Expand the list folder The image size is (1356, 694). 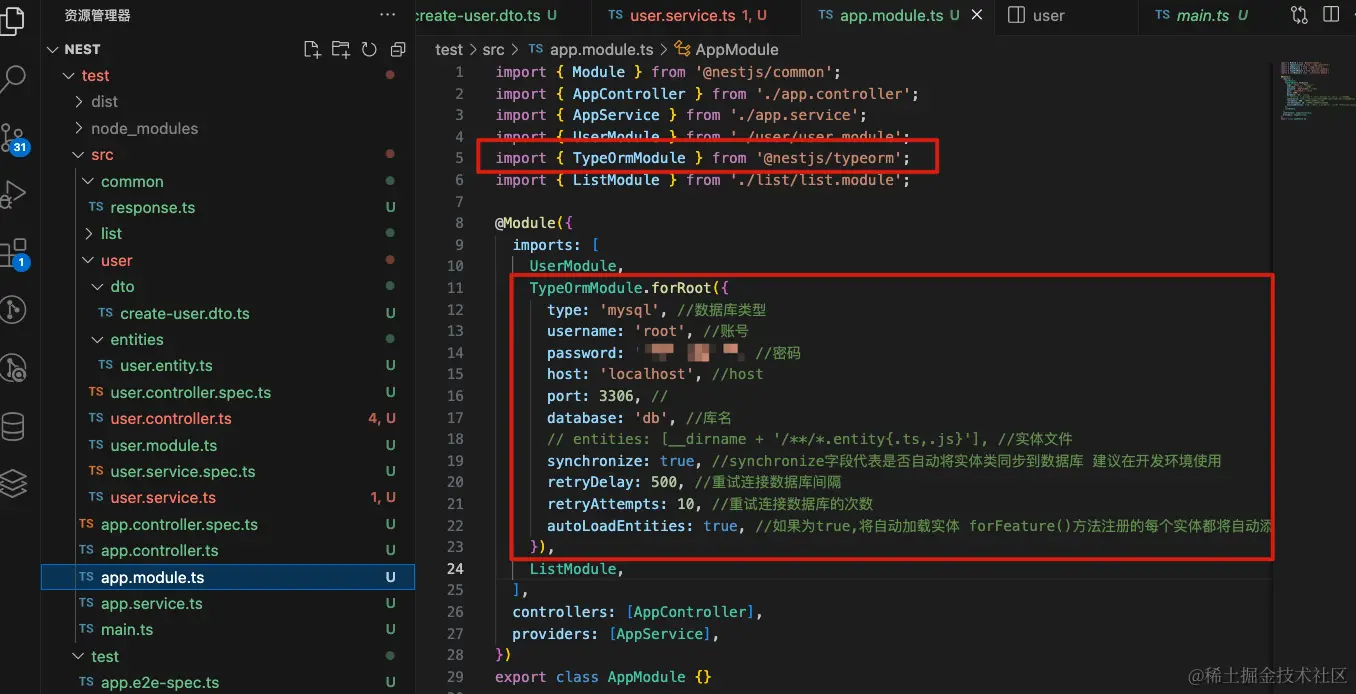point(89,234)
